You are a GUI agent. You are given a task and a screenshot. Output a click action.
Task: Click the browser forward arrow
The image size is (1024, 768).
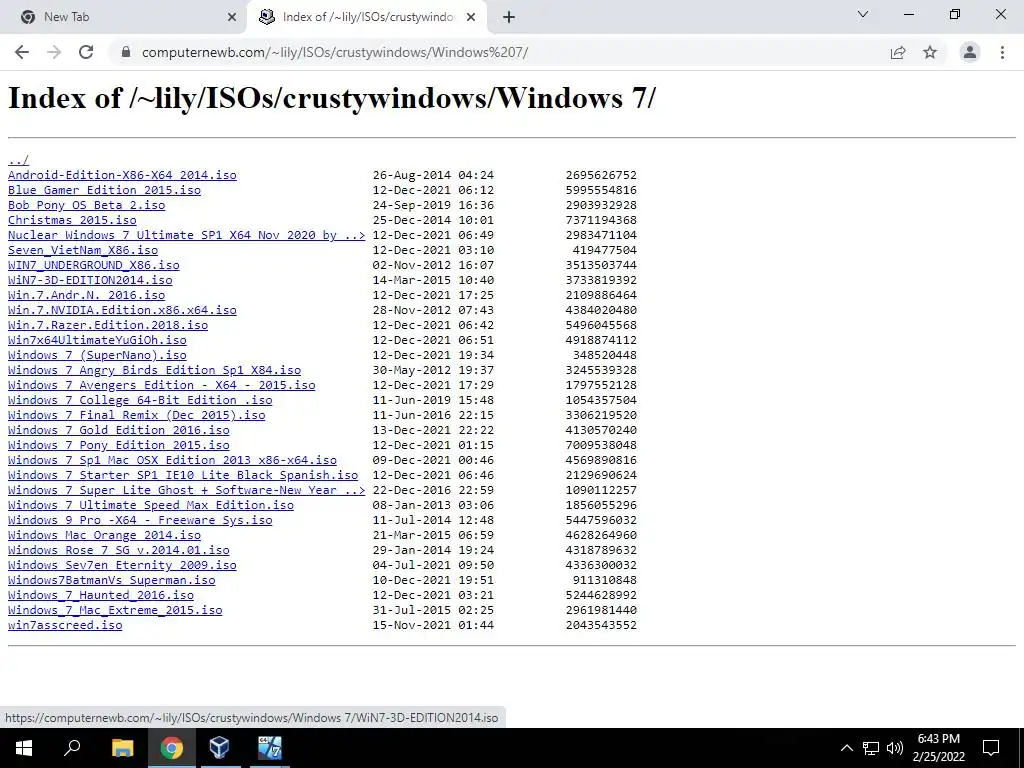coord(54,52)
